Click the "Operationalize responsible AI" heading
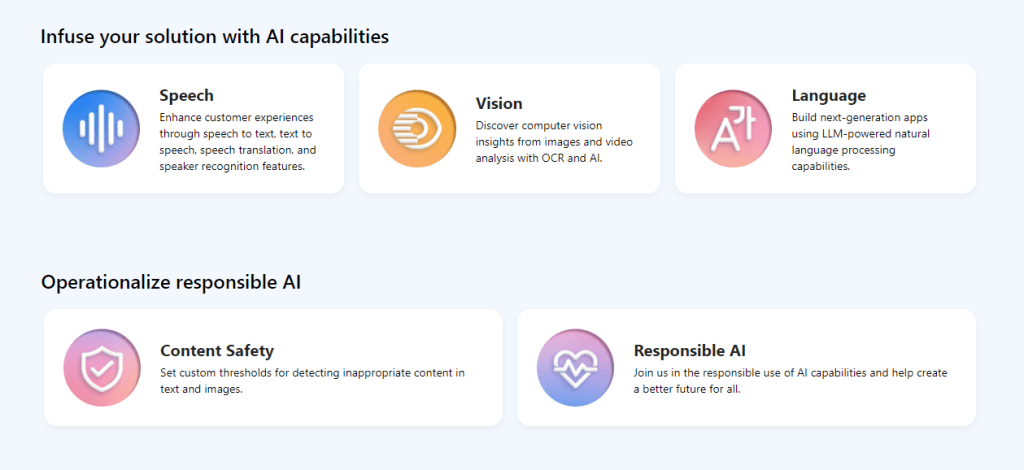Viewport: 1024px width, 470px height. pyautogui.click(x=171, y=283)
